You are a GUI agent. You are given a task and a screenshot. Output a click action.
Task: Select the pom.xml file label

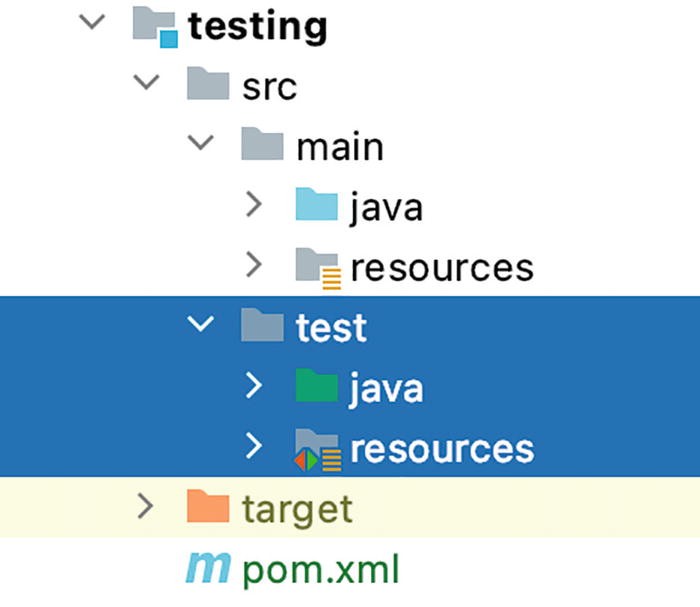(x=321, y=569)
